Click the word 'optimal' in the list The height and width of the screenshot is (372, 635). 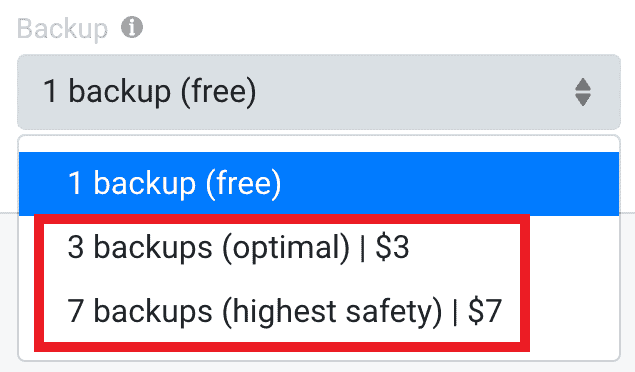pos(286,248)
